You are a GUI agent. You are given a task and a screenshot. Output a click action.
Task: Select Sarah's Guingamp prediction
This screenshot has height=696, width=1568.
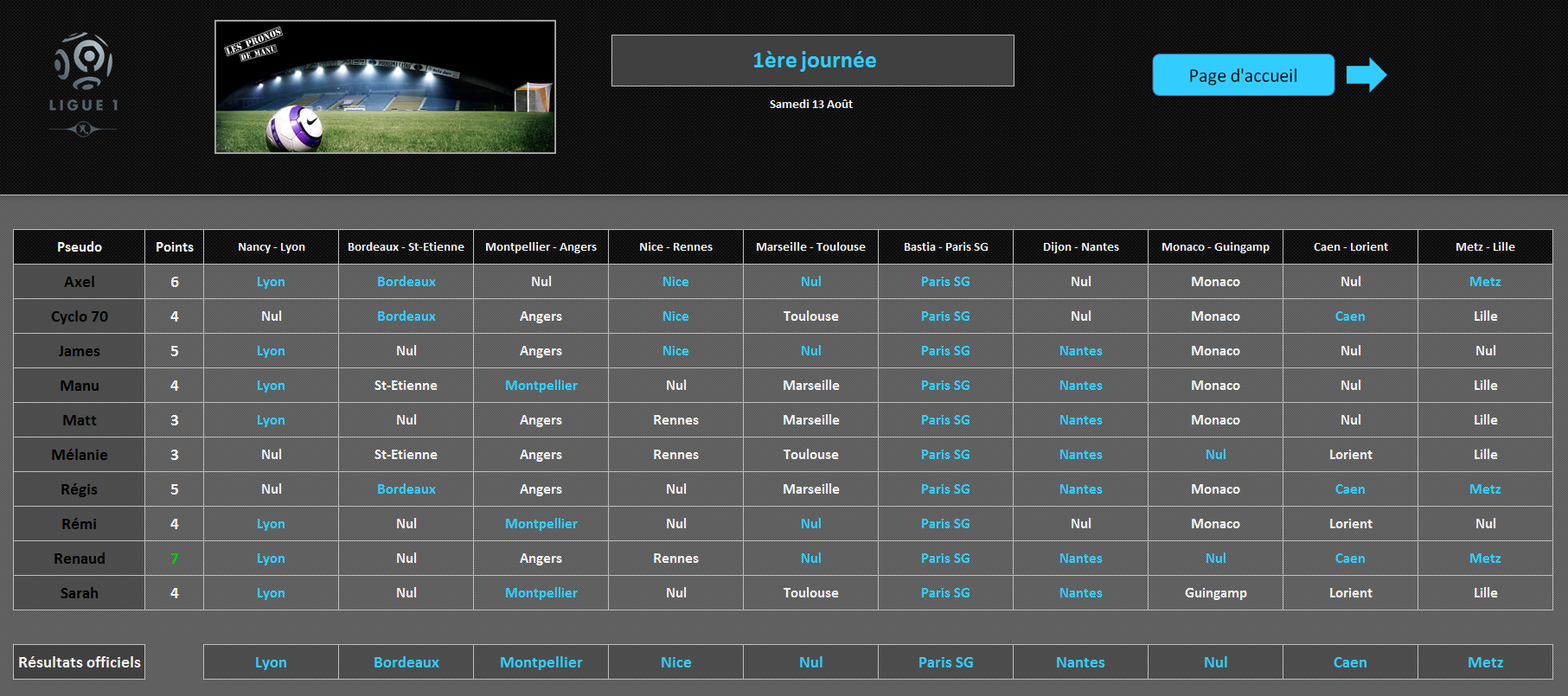click(1215, 593)
